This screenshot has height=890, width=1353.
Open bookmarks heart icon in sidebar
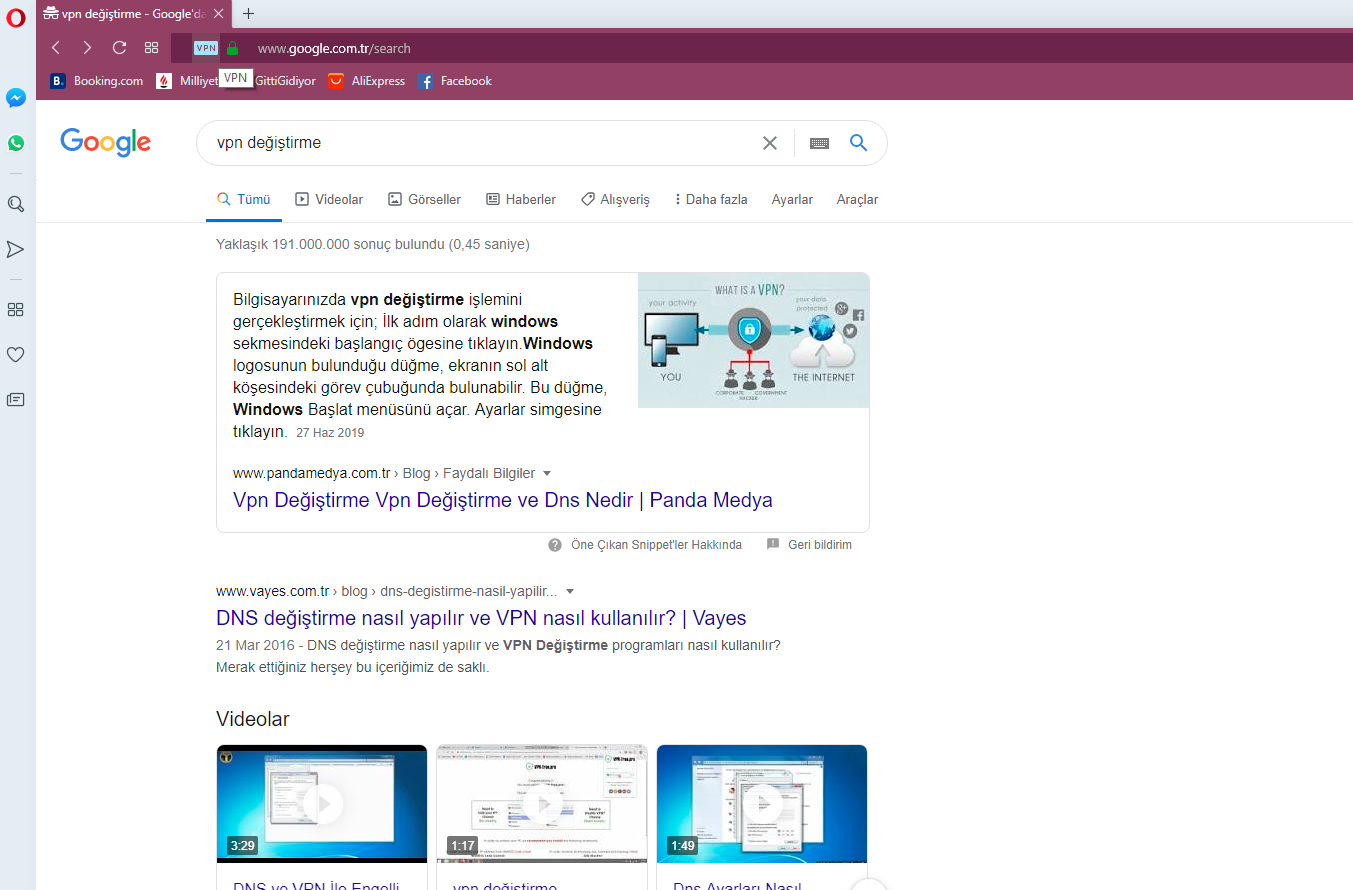(x=16, y=354)
